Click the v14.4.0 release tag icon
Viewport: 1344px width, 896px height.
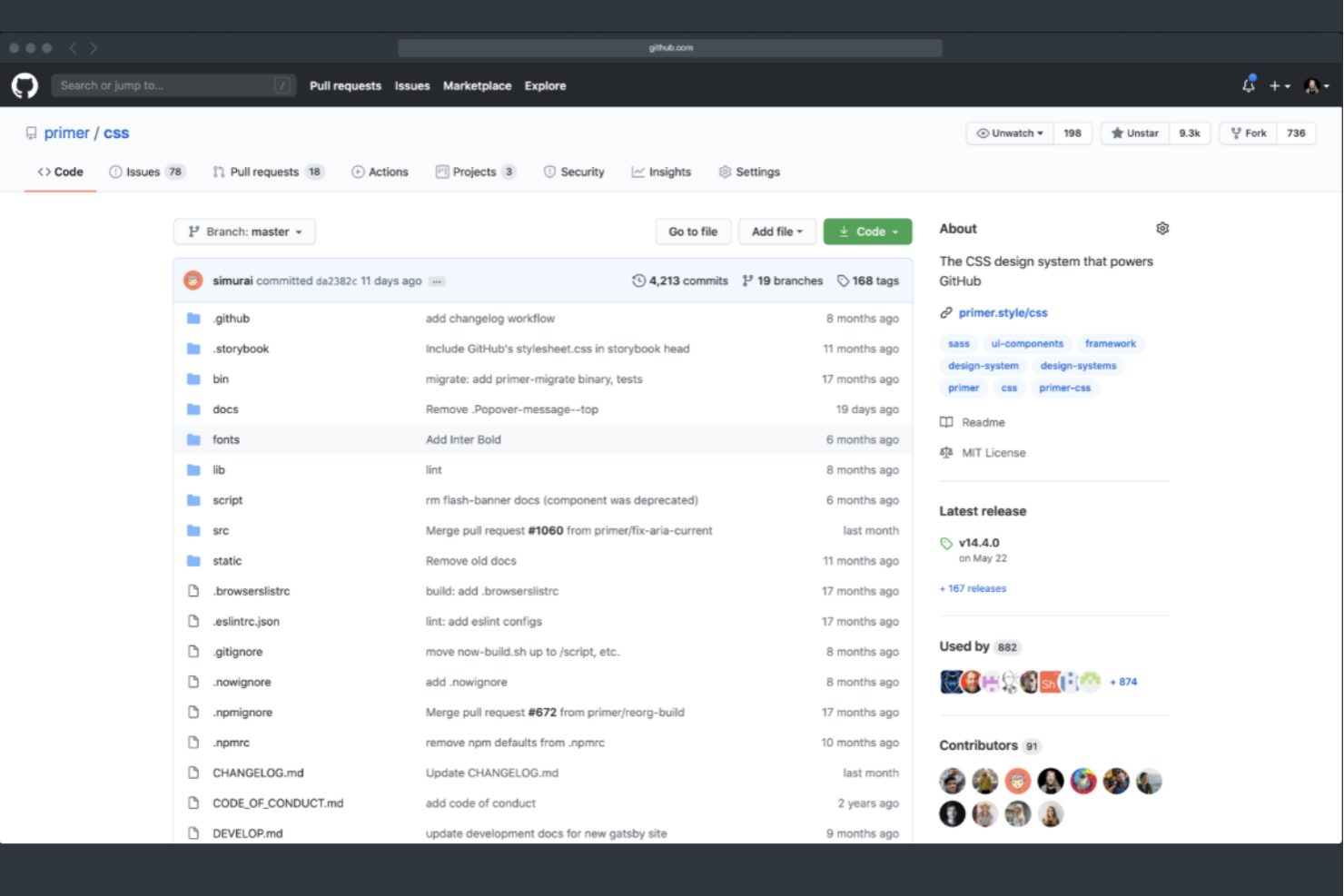[947, 543]
